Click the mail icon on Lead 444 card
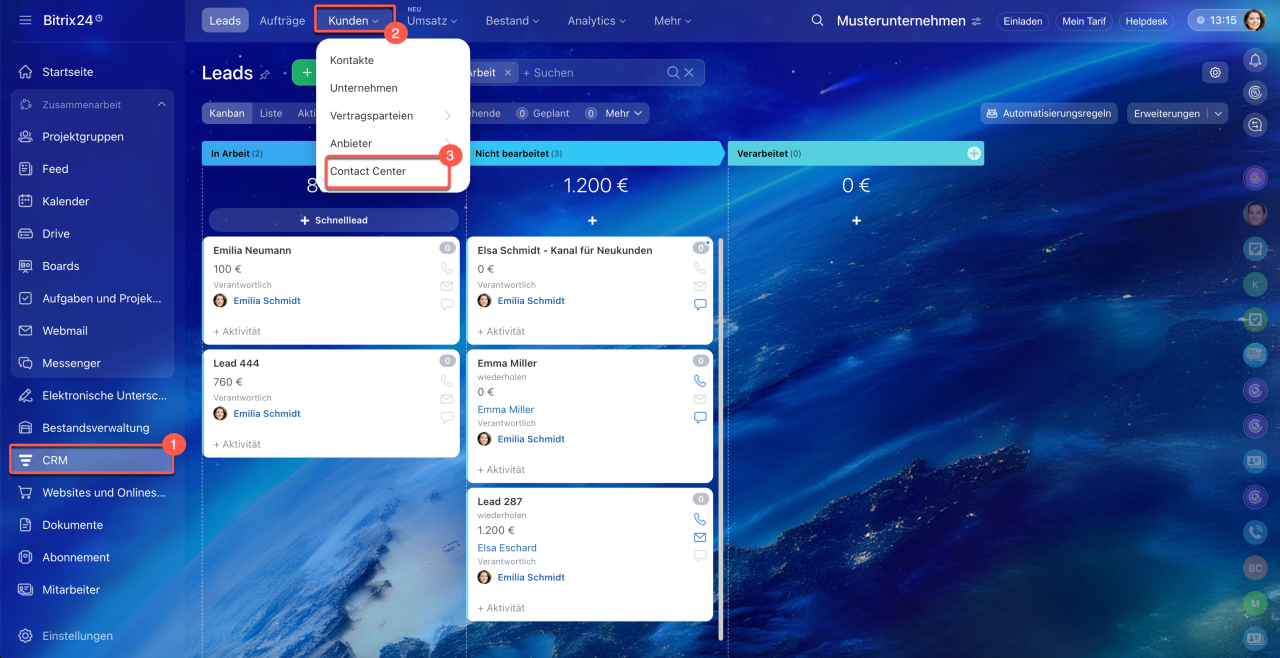The image size is (1280, 658). (446, 399)
